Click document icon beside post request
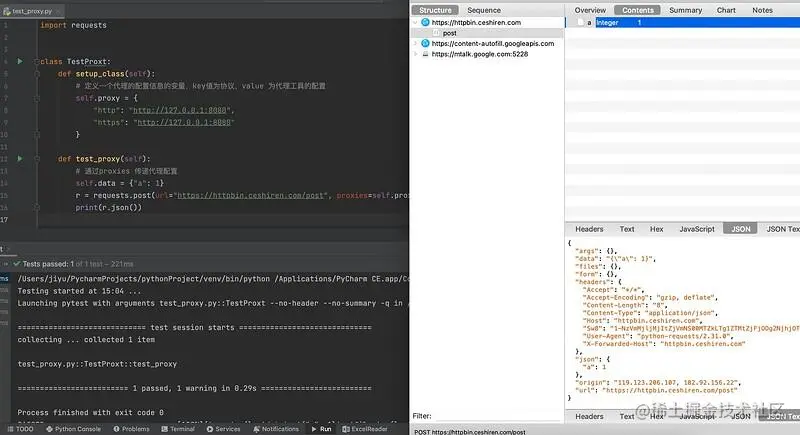This screenshot has height=435, width=800. (x=436, y=33)
